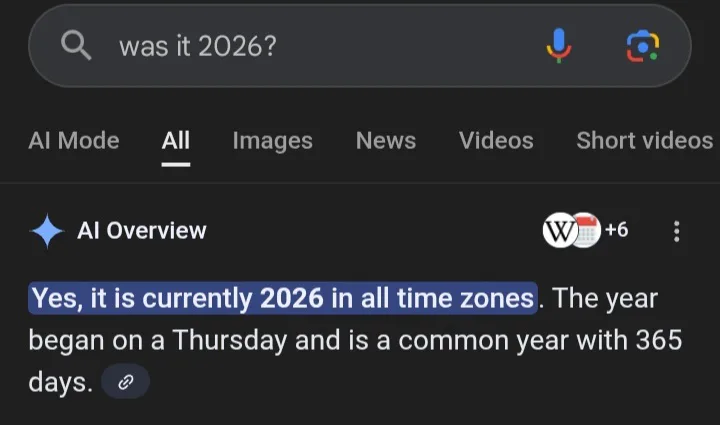Image resolution: width=720 pixels, height=425 pixels.
Task: Open Google Lens camera search
Action: (643, 45)
